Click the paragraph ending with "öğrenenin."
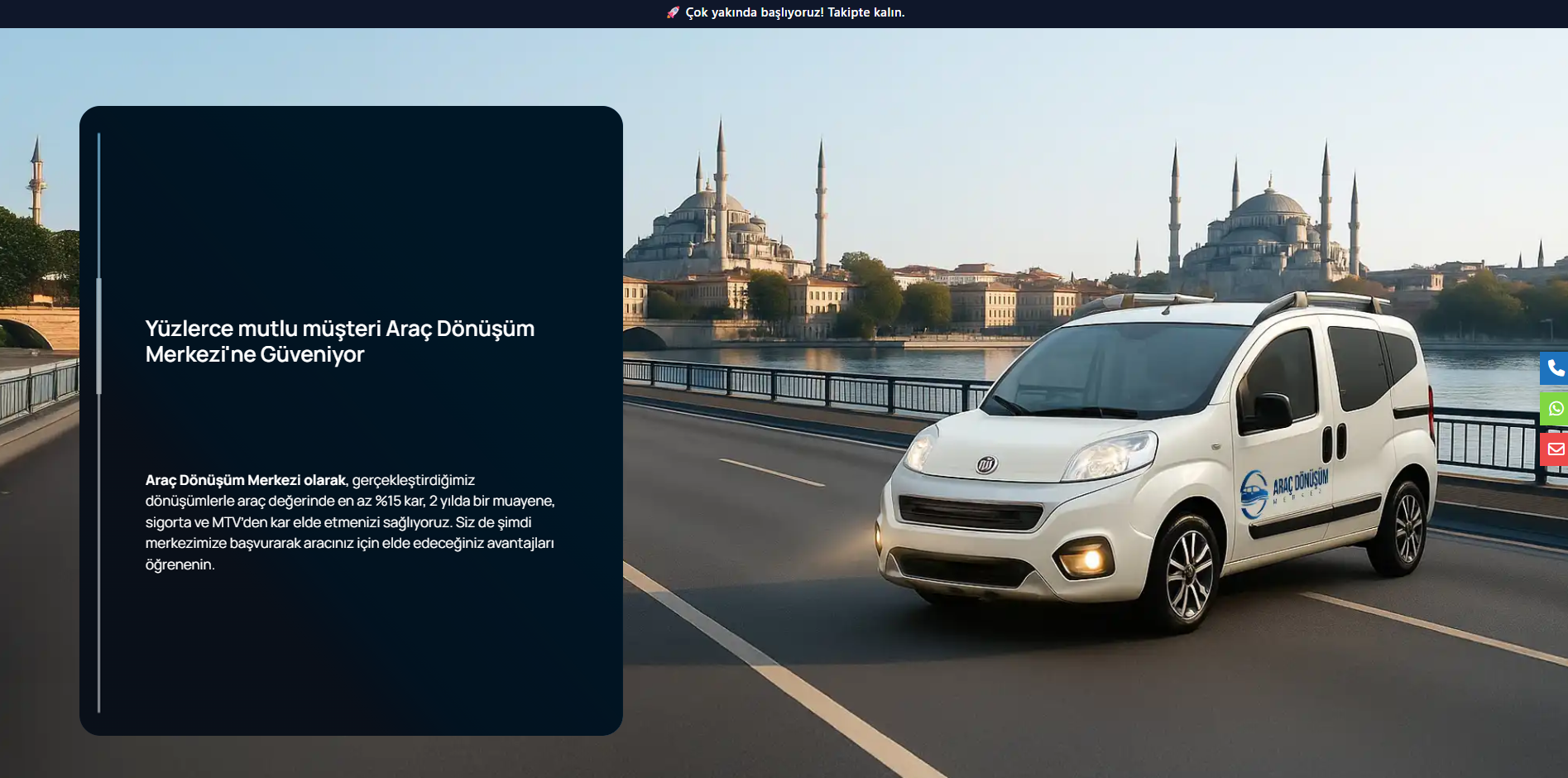 click(x=350, y=522)
